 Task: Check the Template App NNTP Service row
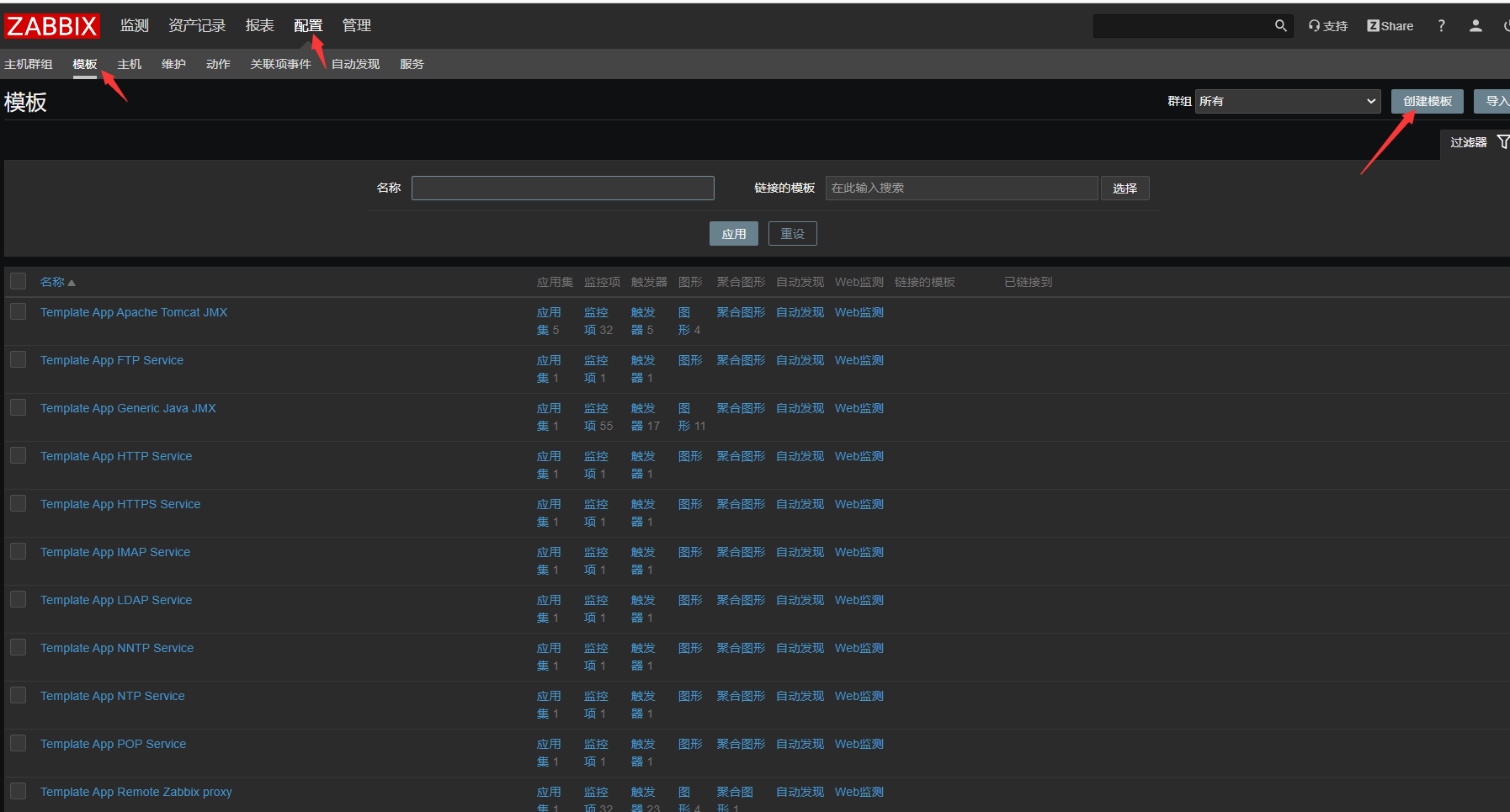[18, 647]
